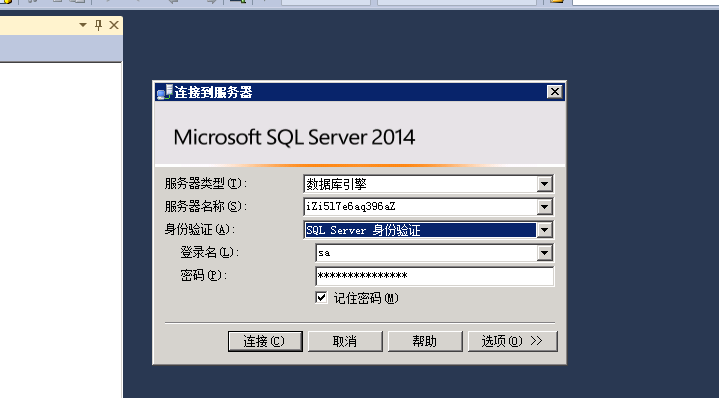Focus the 密码 password field
Viewport: 719px width, 398px height.
pyautogui.click(x=435, y=276)
